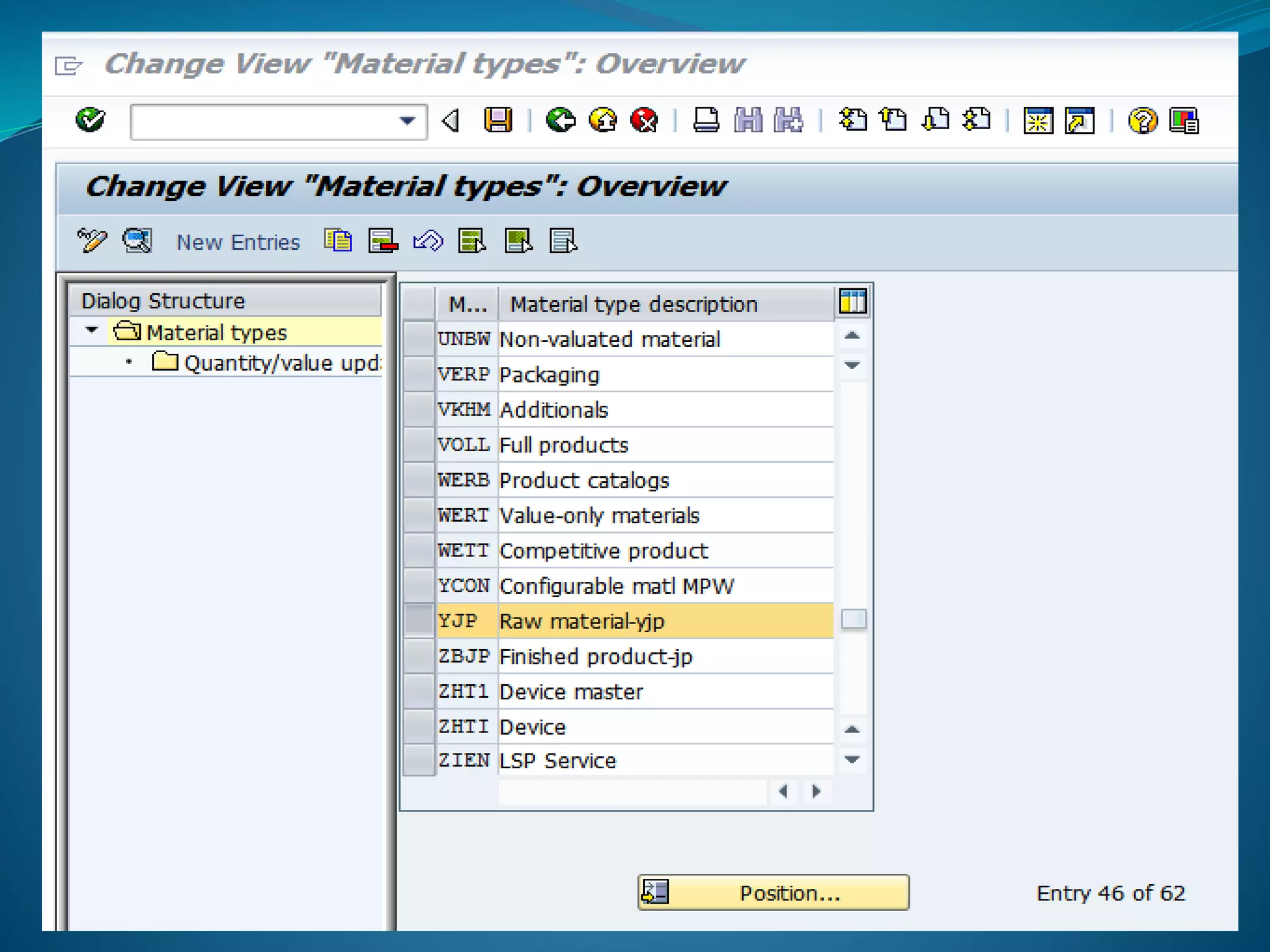
Task: Click the red Cancel icon
Action: (644, 120)
